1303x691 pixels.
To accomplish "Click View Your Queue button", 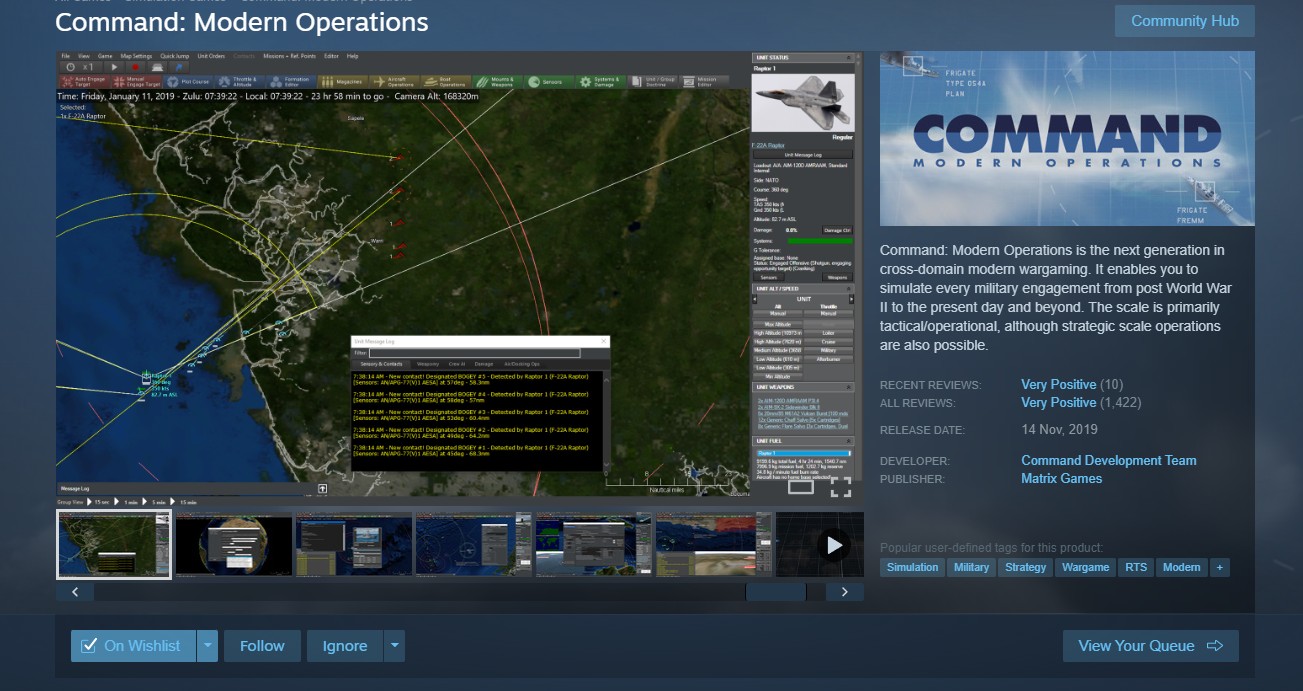I will tap(1150, 646).
